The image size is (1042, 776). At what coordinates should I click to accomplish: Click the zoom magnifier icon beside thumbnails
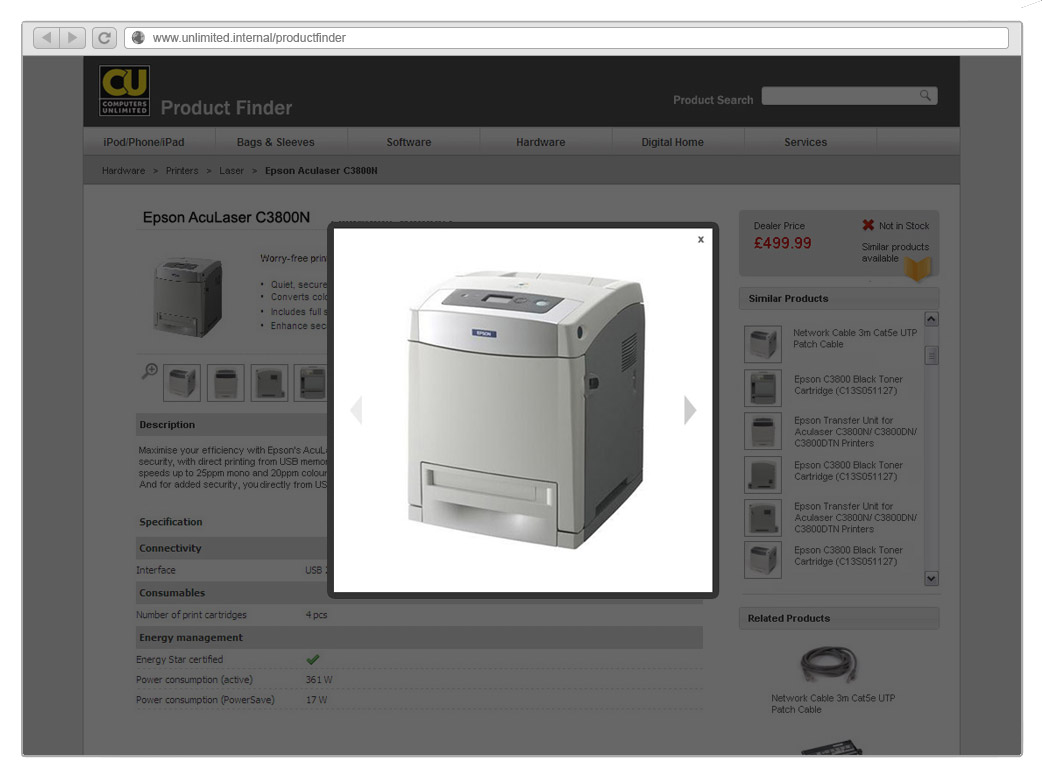click(150, 371)
